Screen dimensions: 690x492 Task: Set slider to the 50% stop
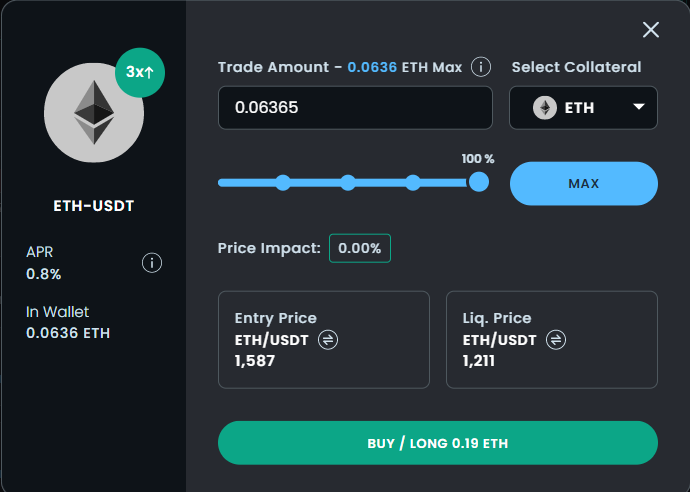348,183
